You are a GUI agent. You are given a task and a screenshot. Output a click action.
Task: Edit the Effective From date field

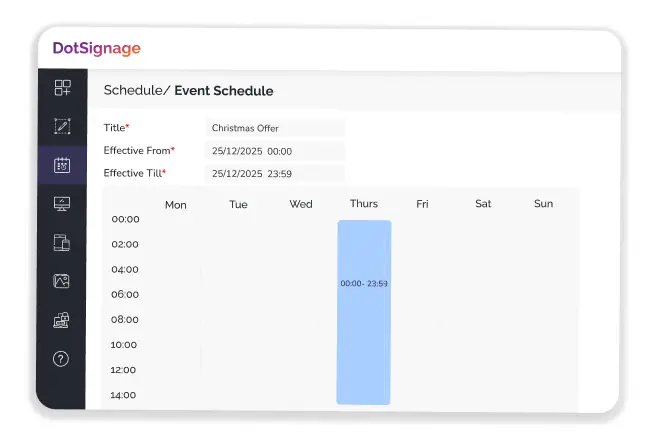pos(275,151)
